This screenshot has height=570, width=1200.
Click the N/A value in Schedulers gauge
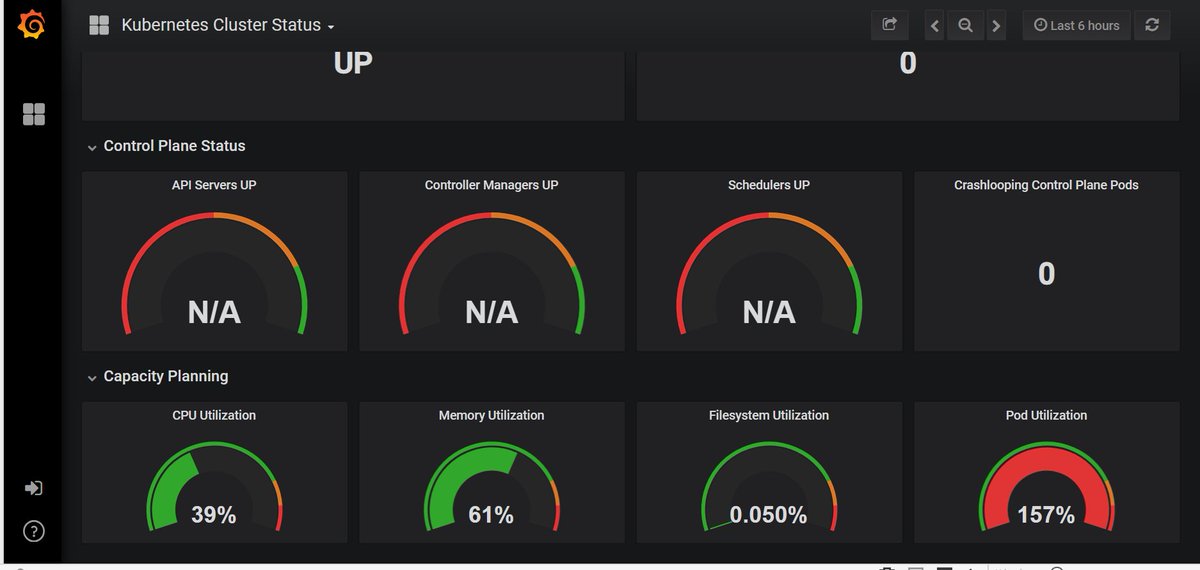(769, 313)
